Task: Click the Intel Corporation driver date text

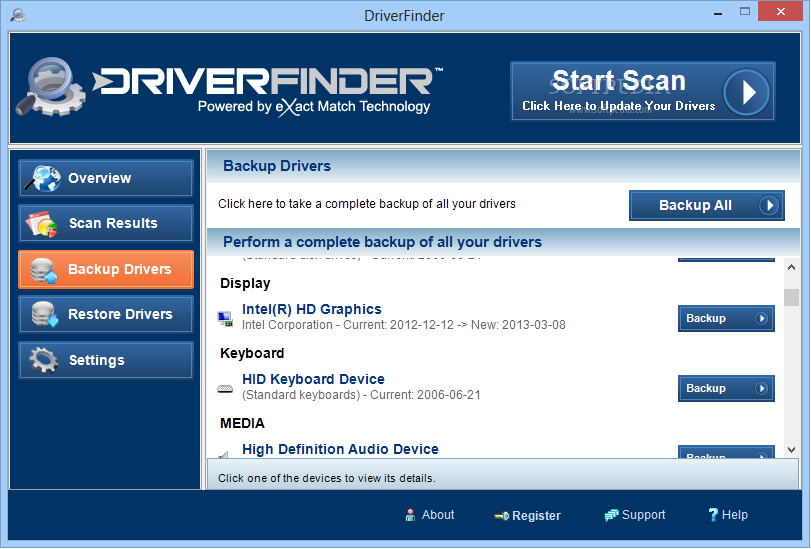Action: (403, 325)
